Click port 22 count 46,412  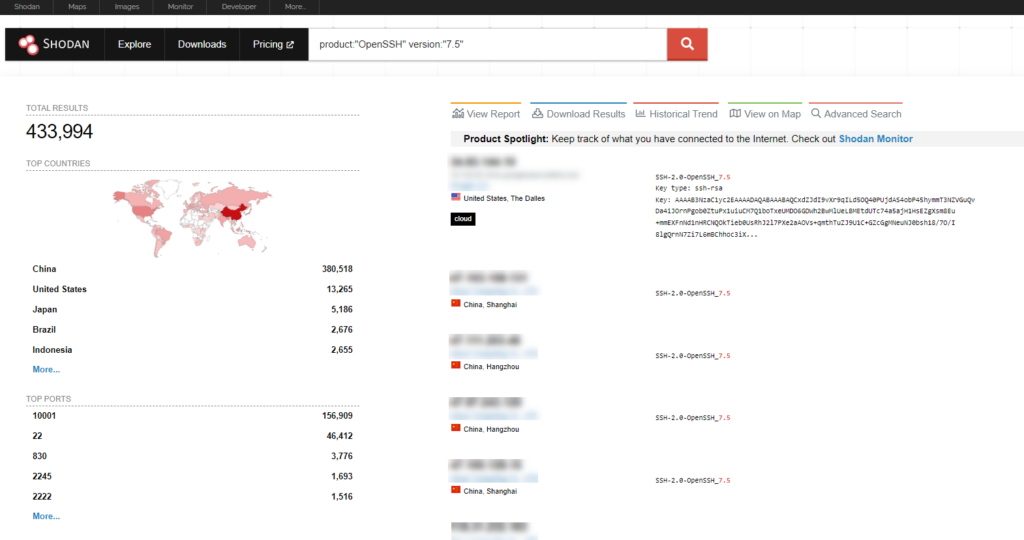pyautogui.click(x=339, y=436)
